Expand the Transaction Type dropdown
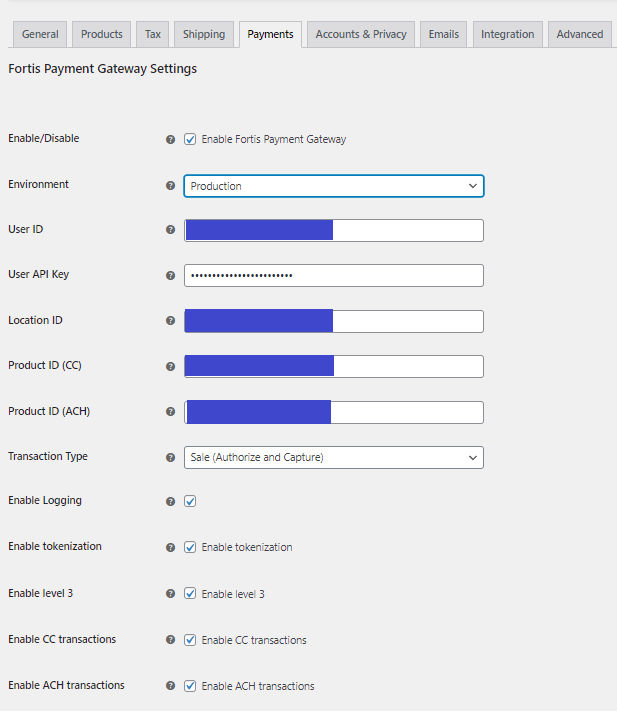Image resolution: width=617 pixels, height=712 pixels. pos(334,457)
